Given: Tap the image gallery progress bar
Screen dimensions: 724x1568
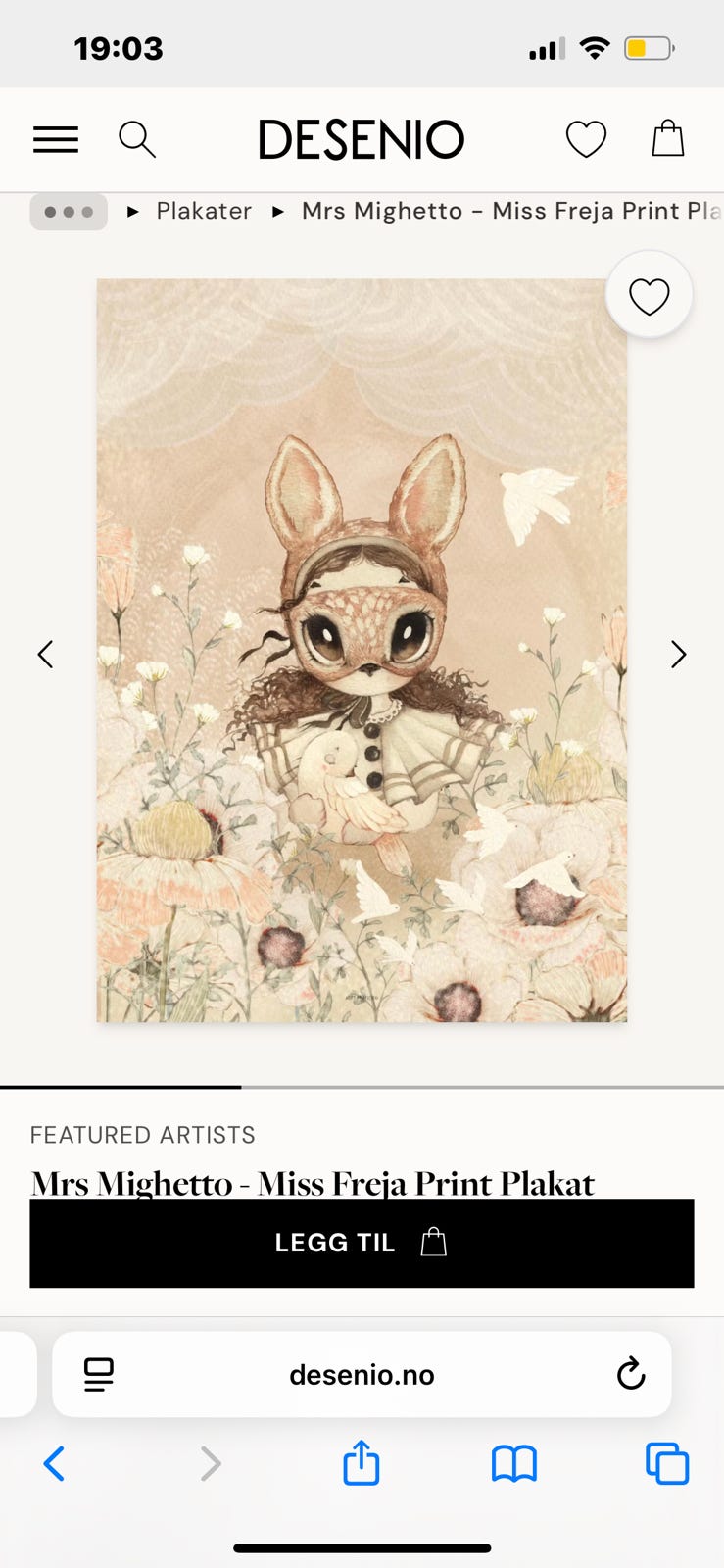Looking at the screenshot, I should click(362, 1087).
